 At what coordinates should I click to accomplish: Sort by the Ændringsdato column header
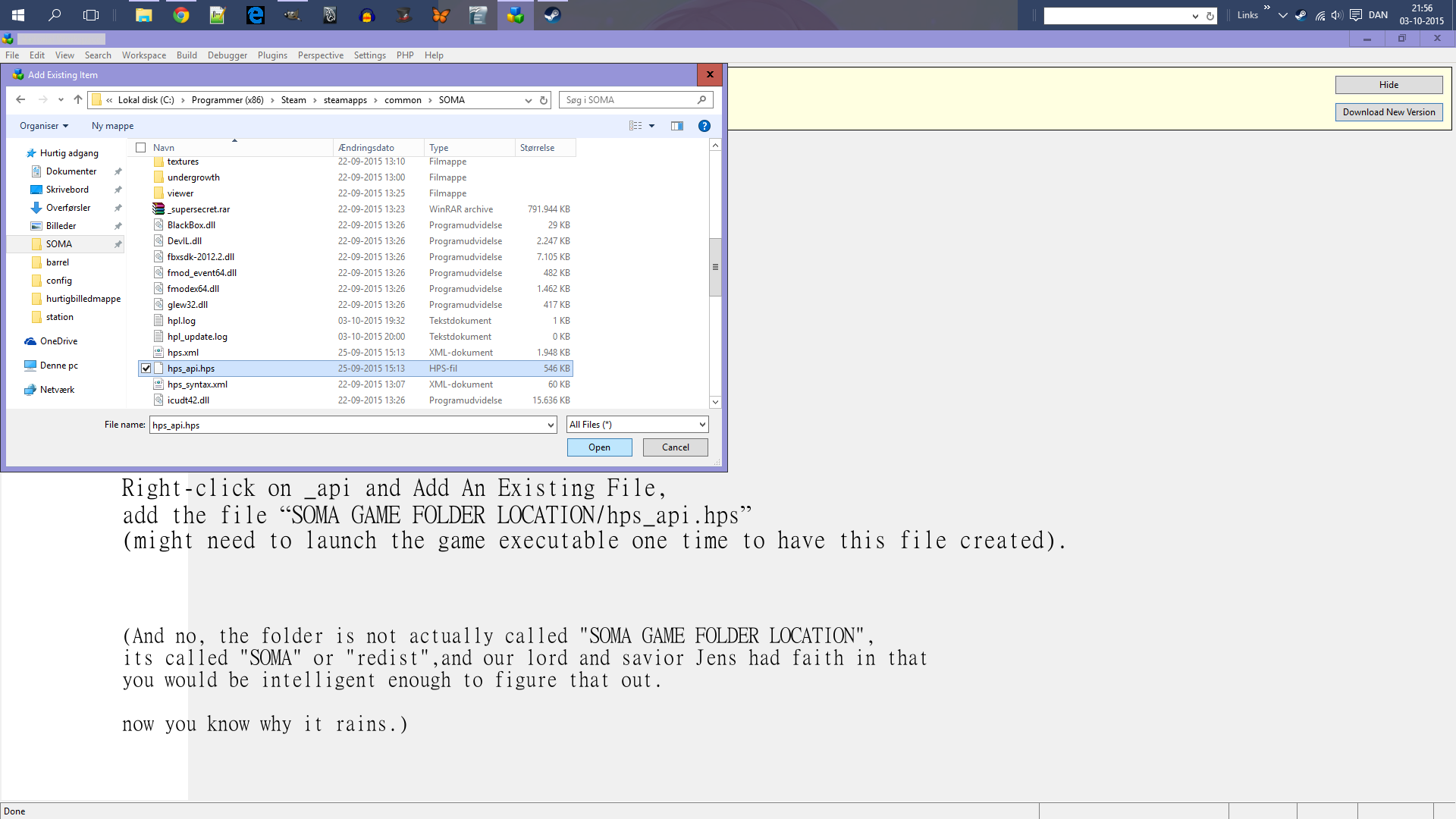(x=378, y=148)
